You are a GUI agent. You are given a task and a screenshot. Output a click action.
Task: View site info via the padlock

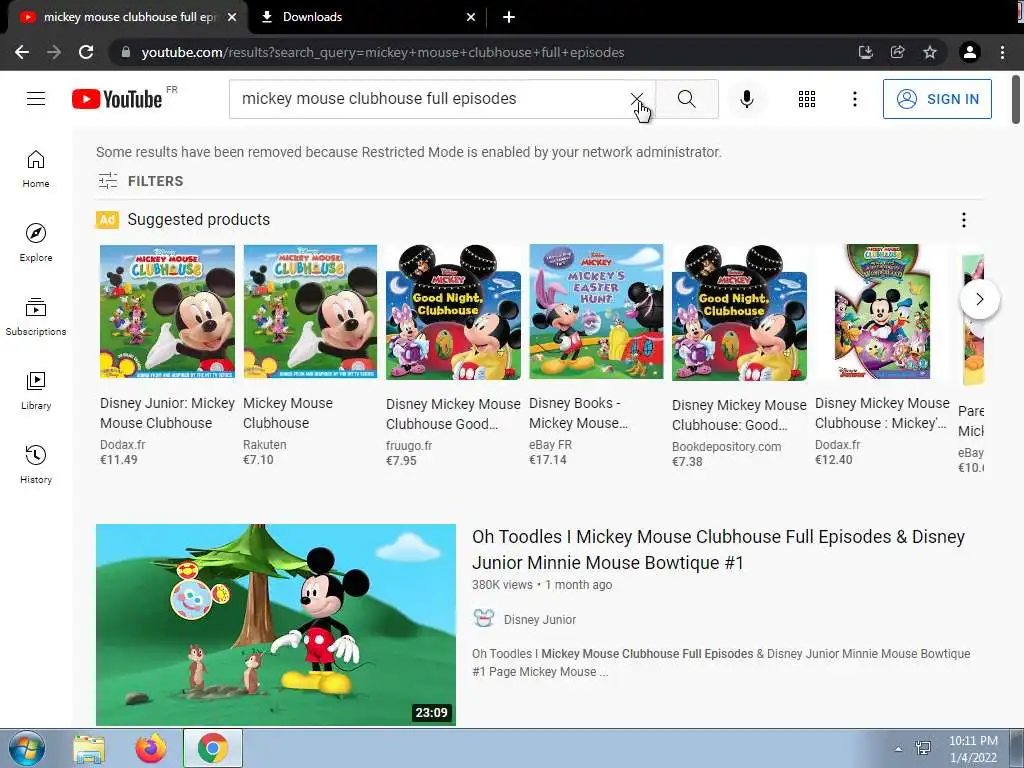pos(126,52)
